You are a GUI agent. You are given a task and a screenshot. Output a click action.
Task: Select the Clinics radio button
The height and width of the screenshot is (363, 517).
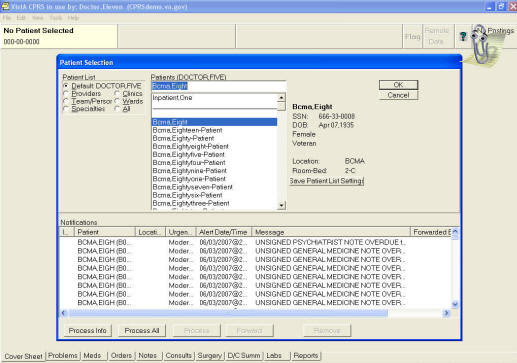[x=117, y=94]
